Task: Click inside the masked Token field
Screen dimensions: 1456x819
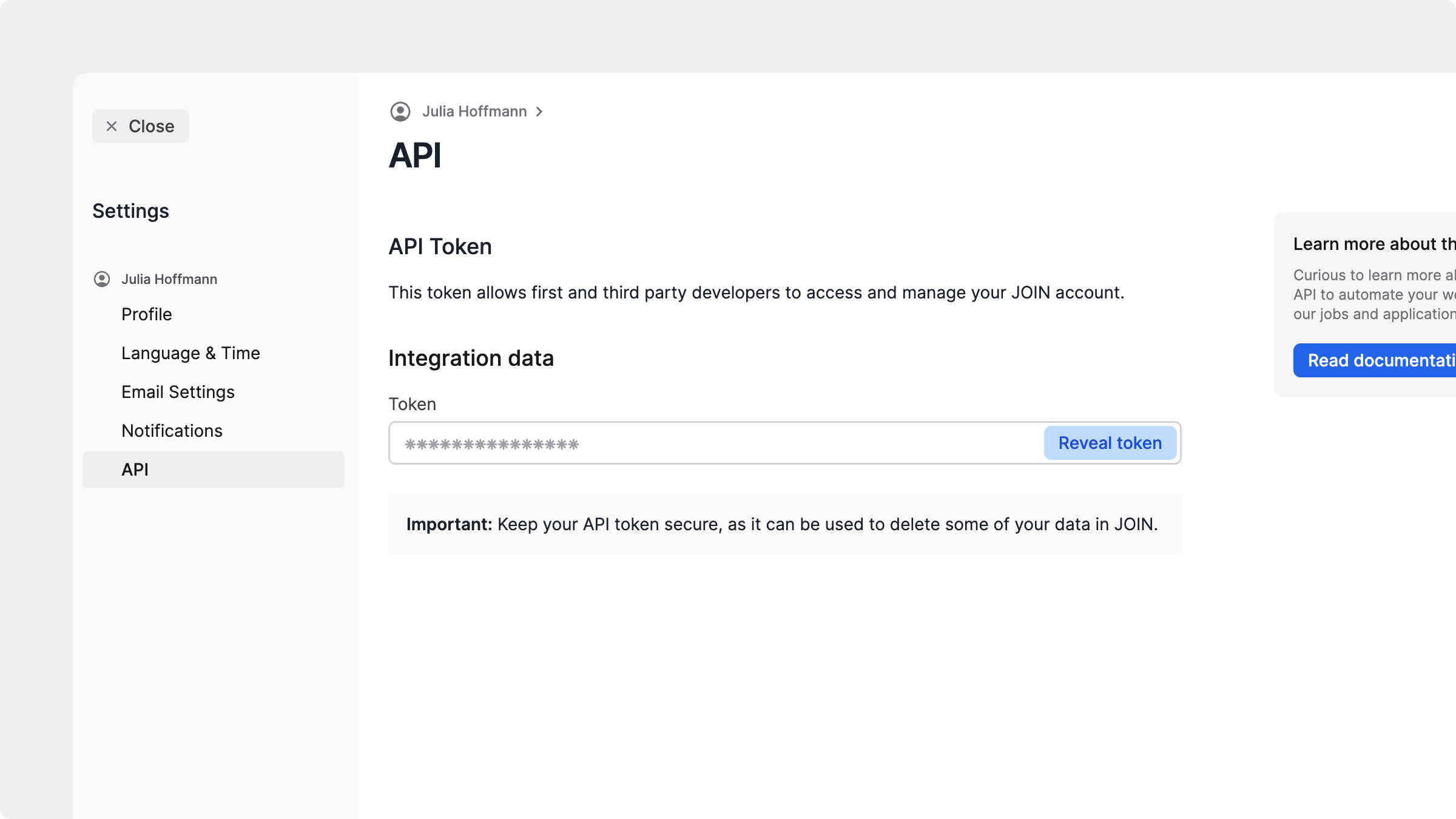Action: click(716, 443)
